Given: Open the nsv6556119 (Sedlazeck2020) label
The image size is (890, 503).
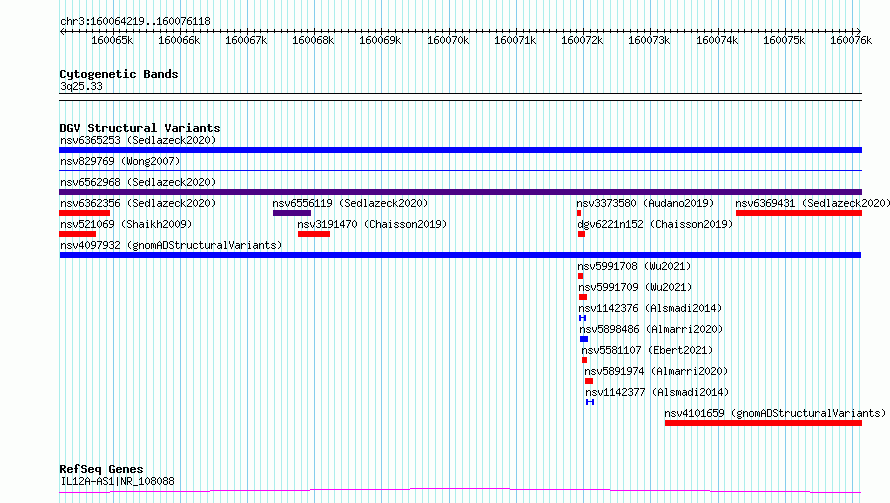Looking at the screenshot, I should 350,203.
